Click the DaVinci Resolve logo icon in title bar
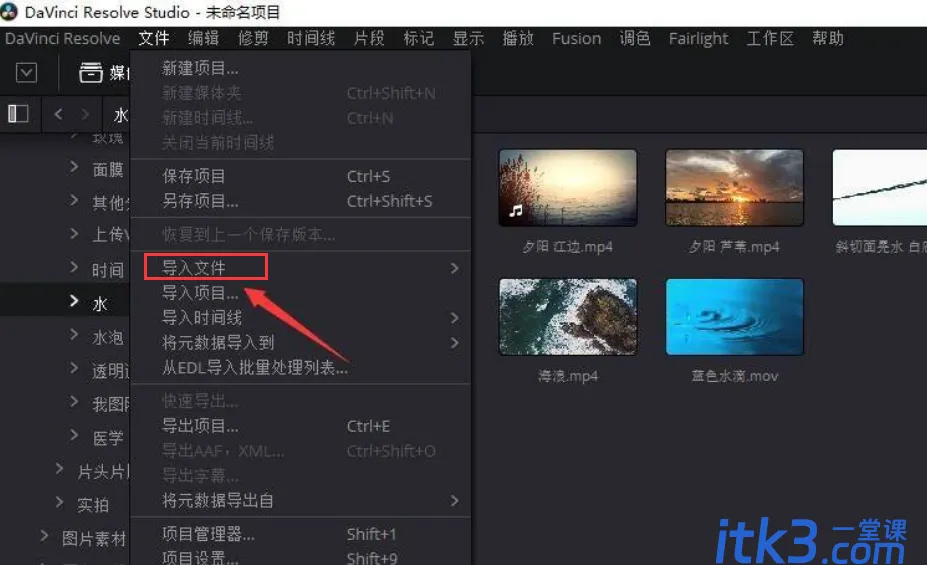Image resolution: width=927 pixels, height=565 pixels. click(x=9, y=12)
